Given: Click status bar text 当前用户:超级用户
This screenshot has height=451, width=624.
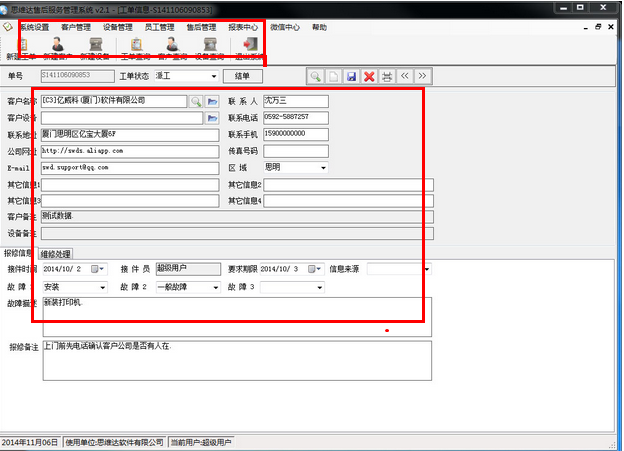Looking at the screenshot, I should 201,443.
